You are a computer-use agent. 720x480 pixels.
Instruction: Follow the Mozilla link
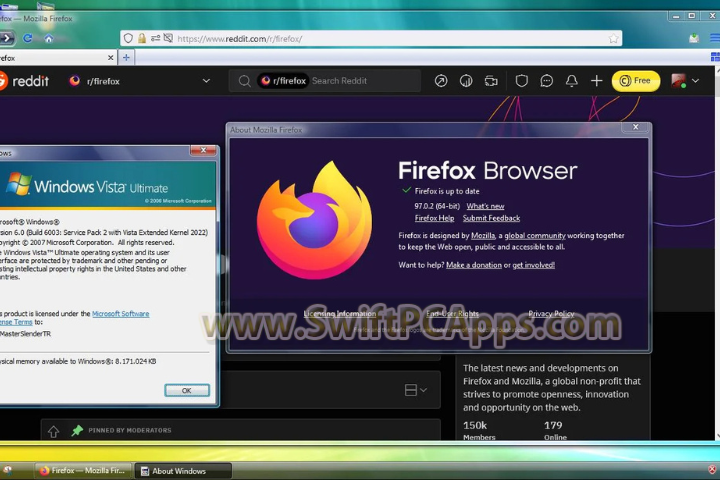coord(483,236)
